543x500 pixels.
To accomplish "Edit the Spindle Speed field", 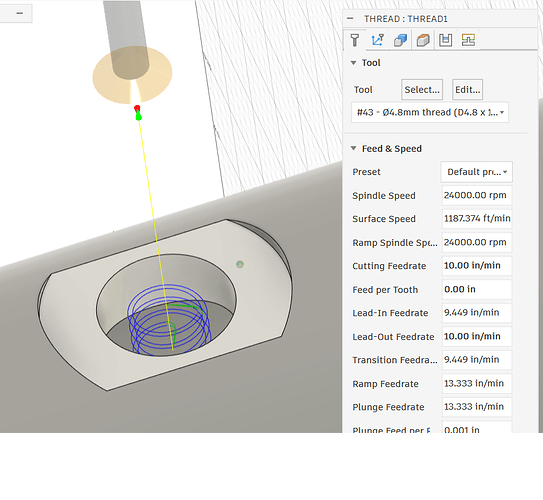I will tap(477, 195).
